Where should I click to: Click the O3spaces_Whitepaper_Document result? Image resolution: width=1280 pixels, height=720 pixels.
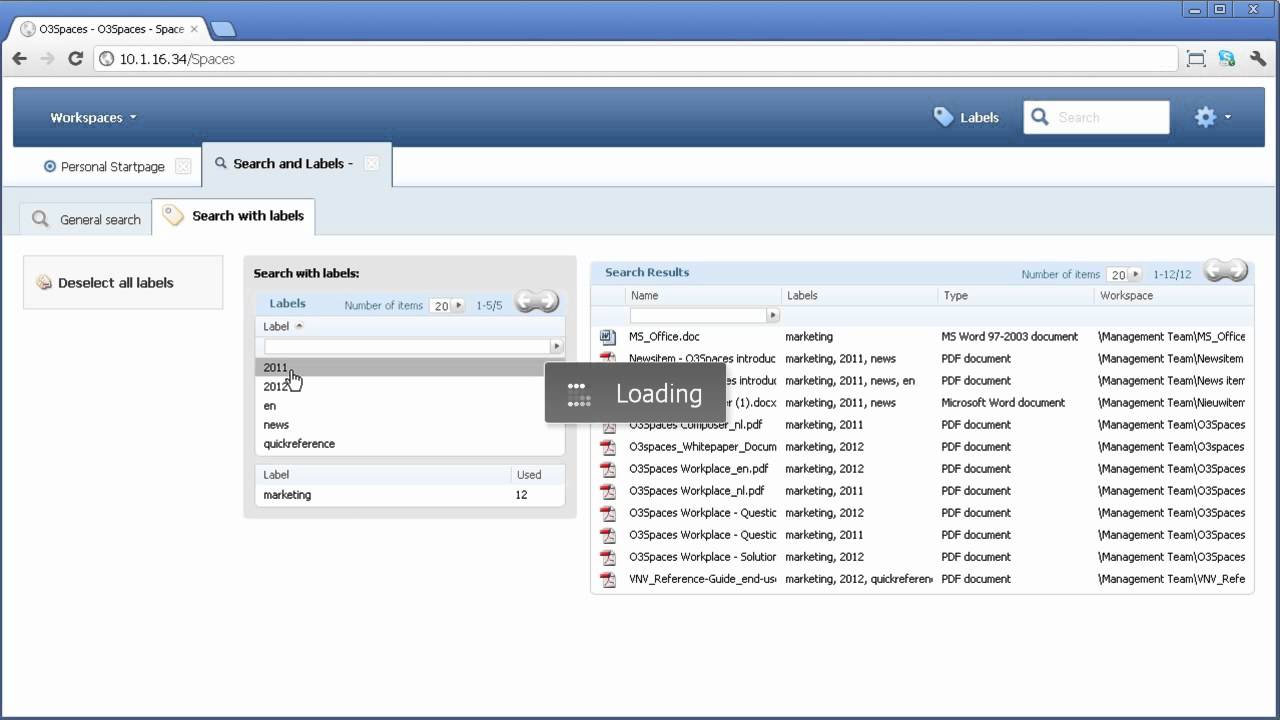702,447
